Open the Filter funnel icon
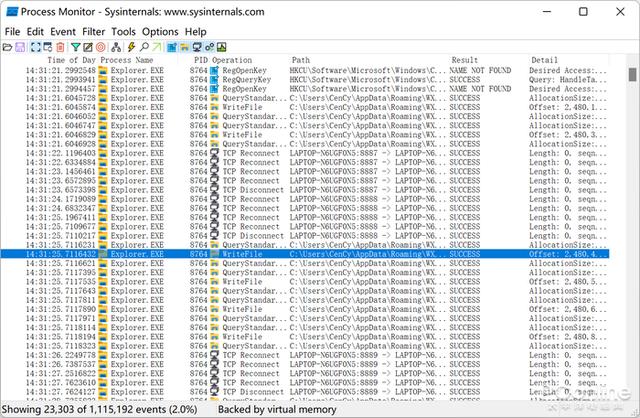Screen dimensions: 640x418 (x=76, y=47)
